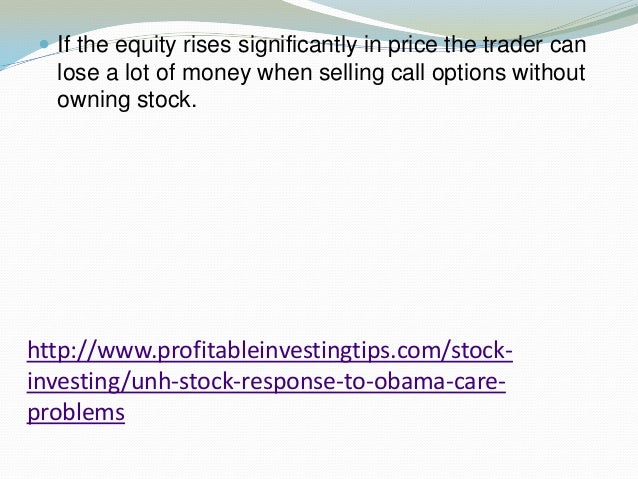Click the word 'without' ending the second line
Screen dimensions: 638x479
pyautogui.click(x=548, y=72)
